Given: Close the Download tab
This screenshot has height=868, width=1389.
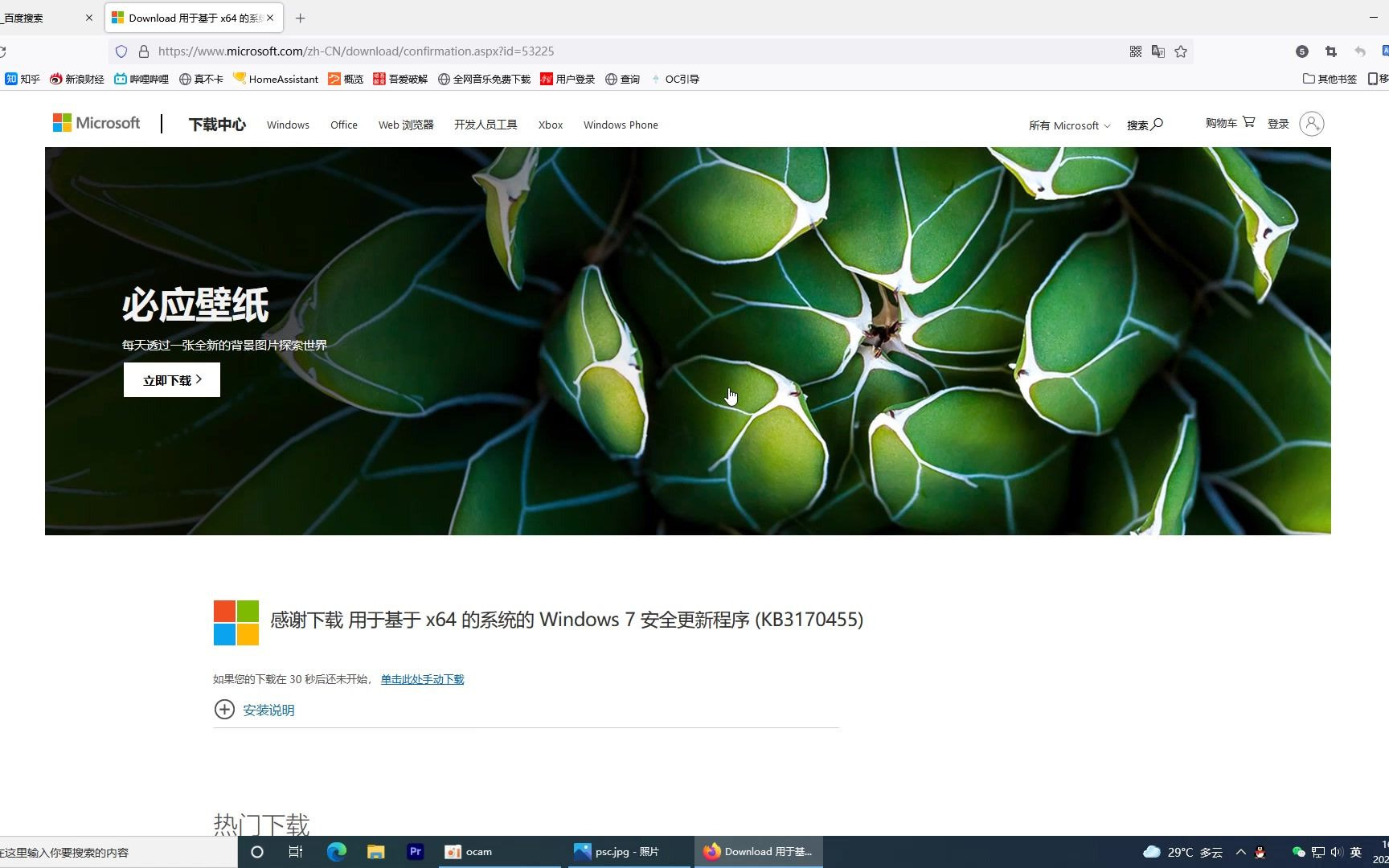Looking at the screenshot, I should (270, 18).
